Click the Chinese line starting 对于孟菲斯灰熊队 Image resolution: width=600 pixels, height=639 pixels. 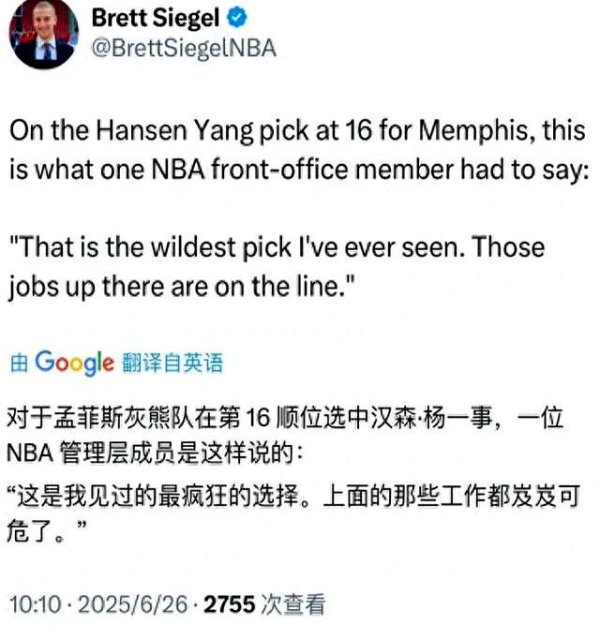coord(285,418)
